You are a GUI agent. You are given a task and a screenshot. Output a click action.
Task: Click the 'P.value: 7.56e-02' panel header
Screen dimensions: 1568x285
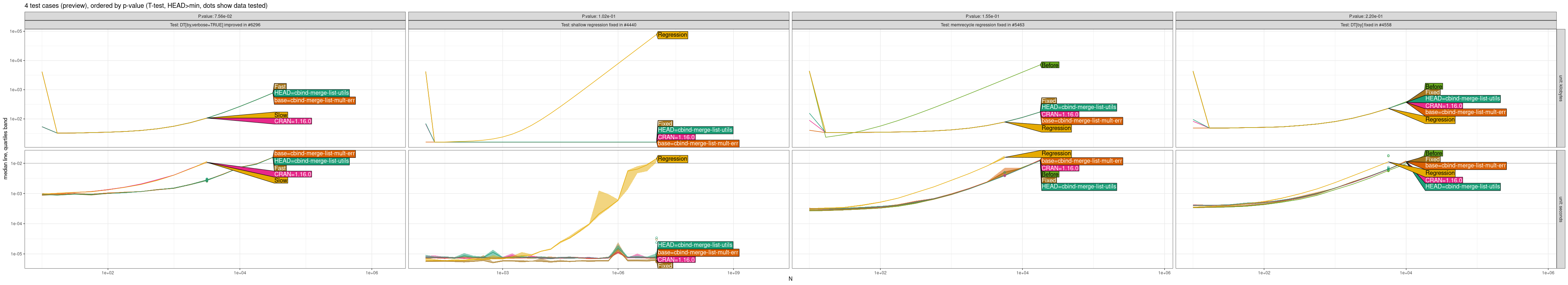pyautogui.click(x=215, y=16)
